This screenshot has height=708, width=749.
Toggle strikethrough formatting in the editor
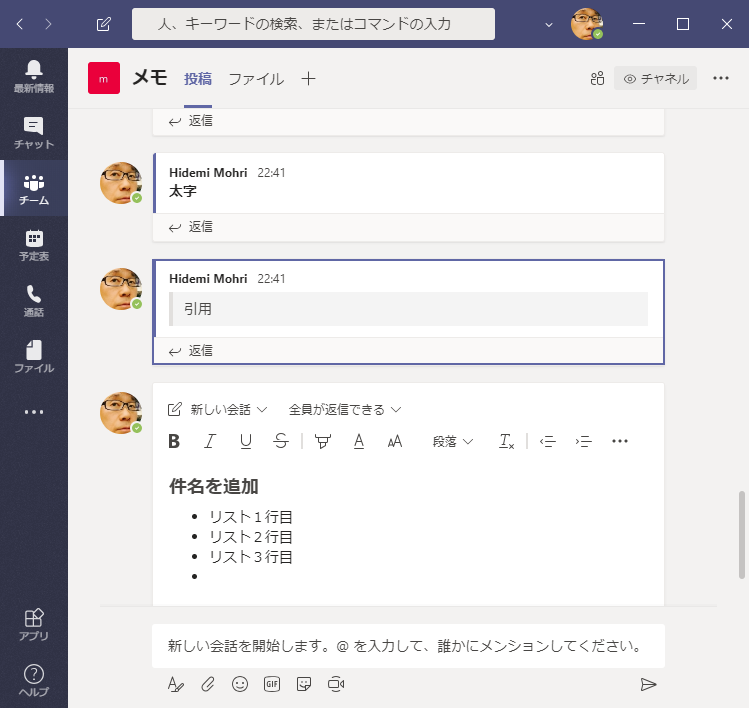(x=281, y=441)
